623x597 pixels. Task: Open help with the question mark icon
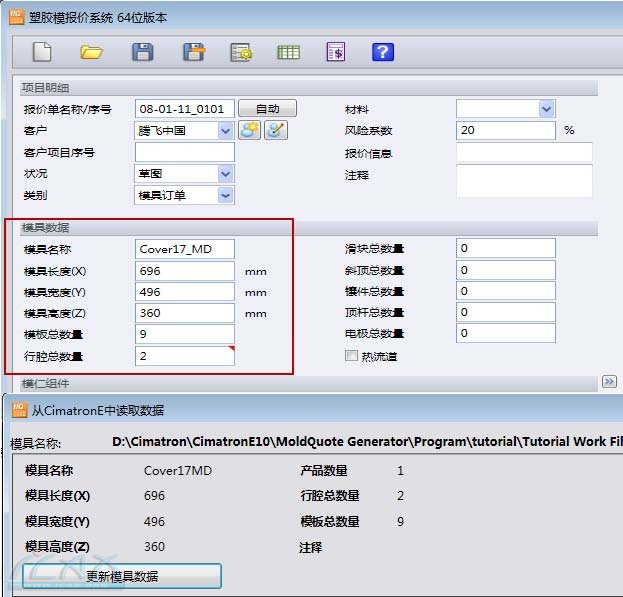point(383,52)
